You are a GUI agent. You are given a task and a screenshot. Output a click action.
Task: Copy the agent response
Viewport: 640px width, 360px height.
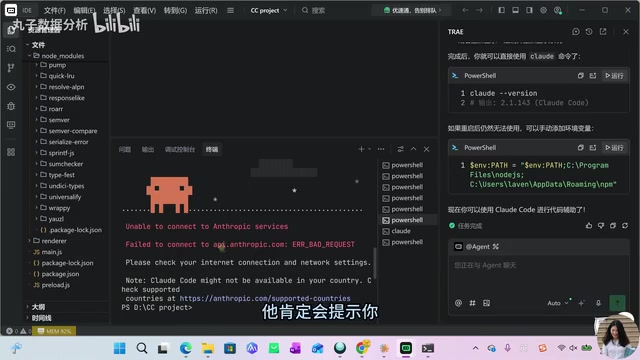click(613, 225)
